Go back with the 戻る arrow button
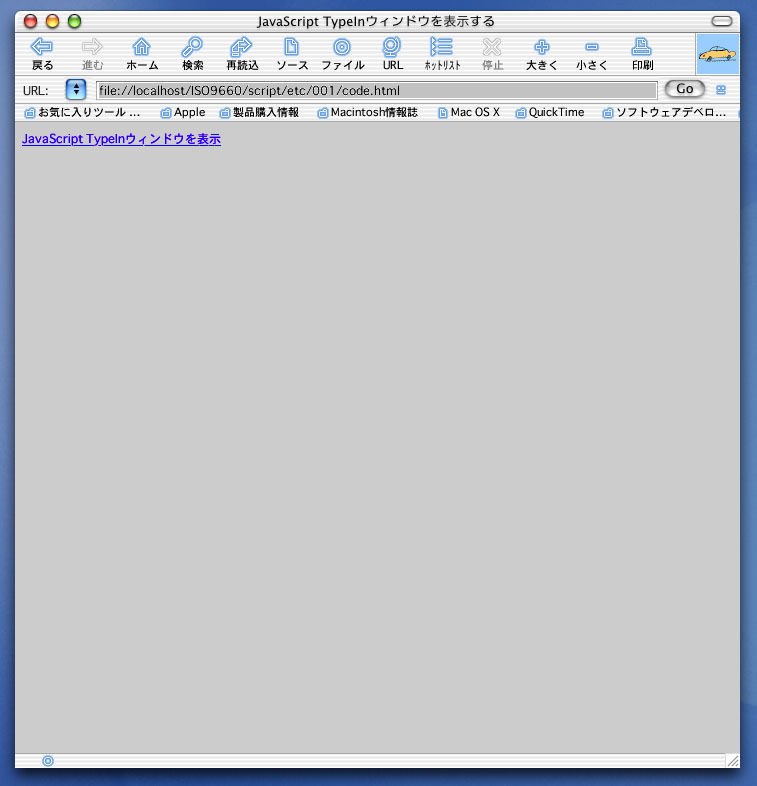Screen dimensions: 757x786 click(42, 54)
